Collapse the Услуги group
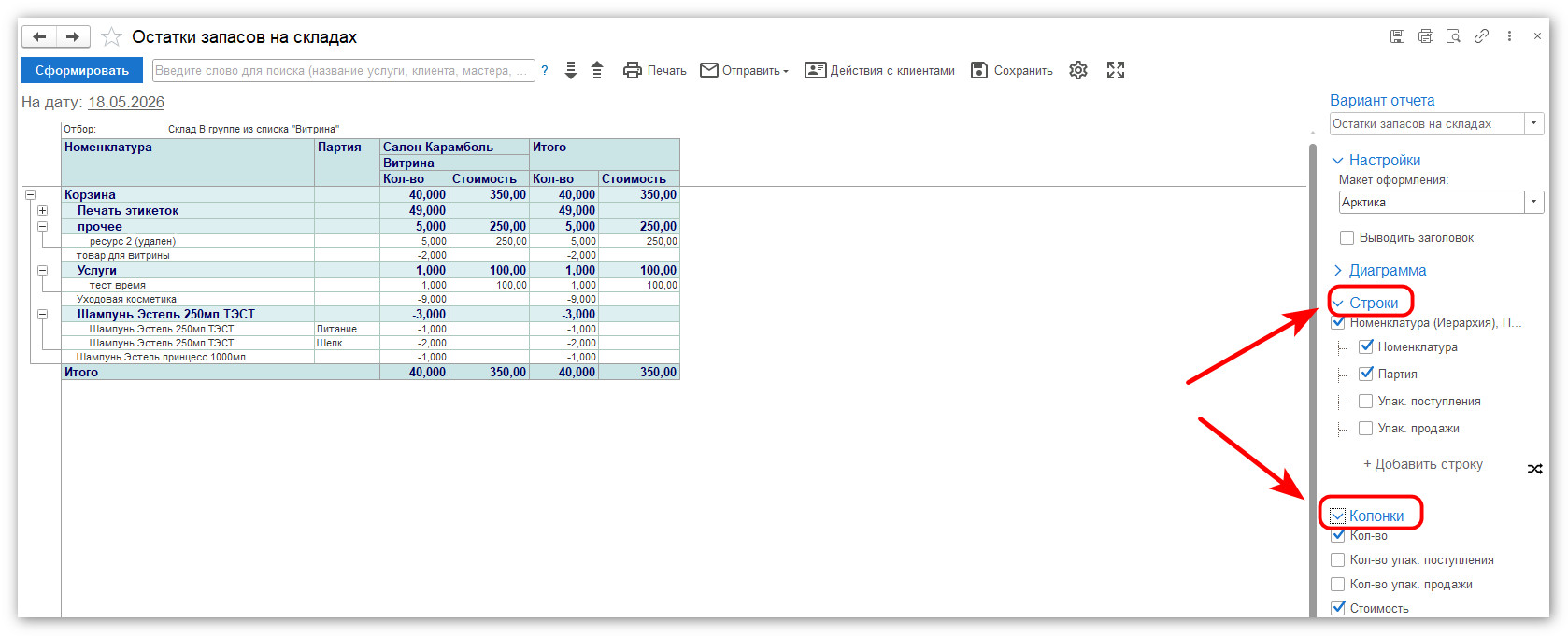1568x636 pixels. click(42, 271)
